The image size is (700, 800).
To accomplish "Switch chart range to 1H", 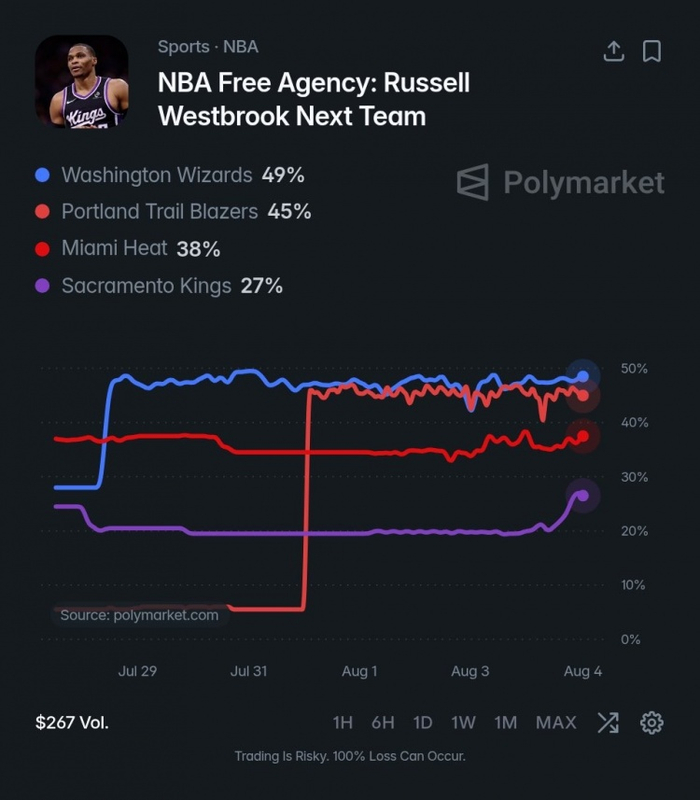I will click(343, 722).
